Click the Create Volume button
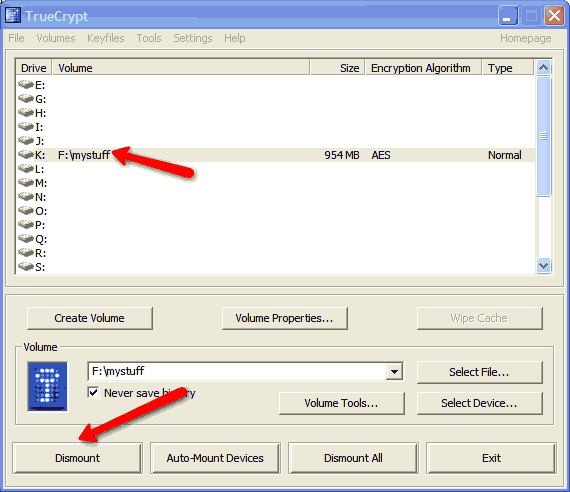570x492 pixels. [x=89, y=318]
